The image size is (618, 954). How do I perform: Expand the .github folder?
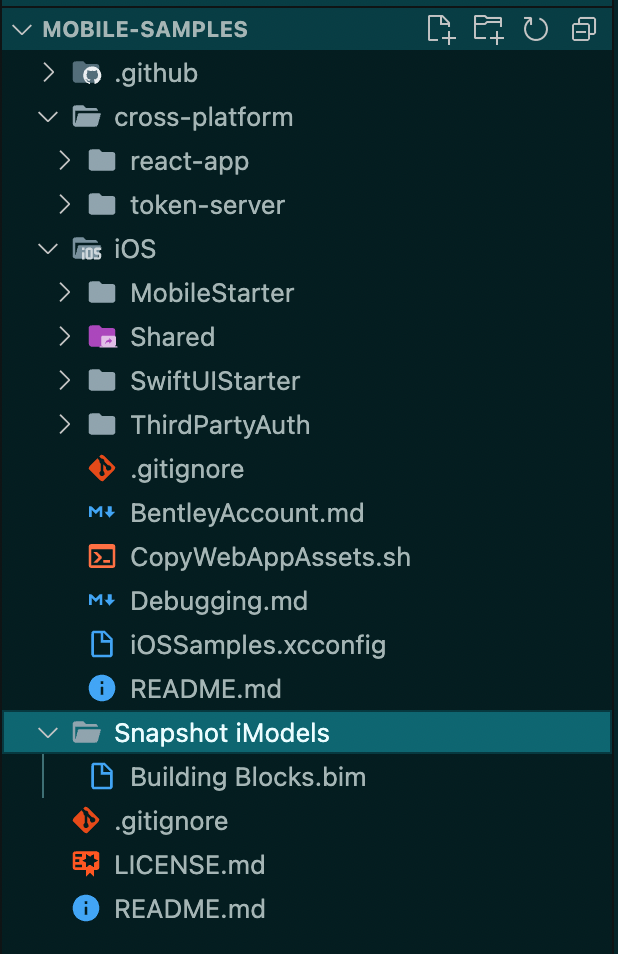point(47,73)
